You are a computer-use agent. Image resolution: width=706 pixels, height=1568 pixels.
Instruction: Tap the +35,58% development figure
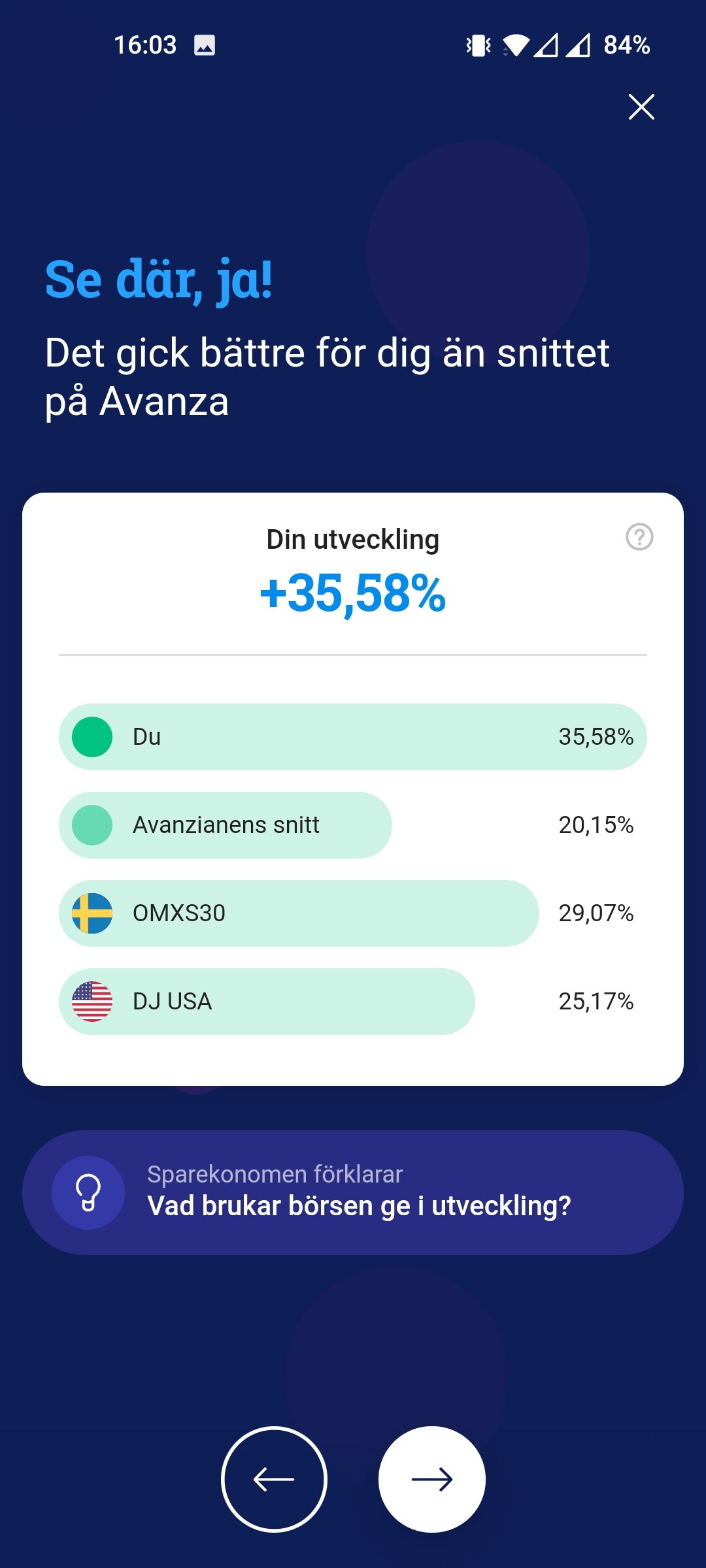click(x=353, y=593)
